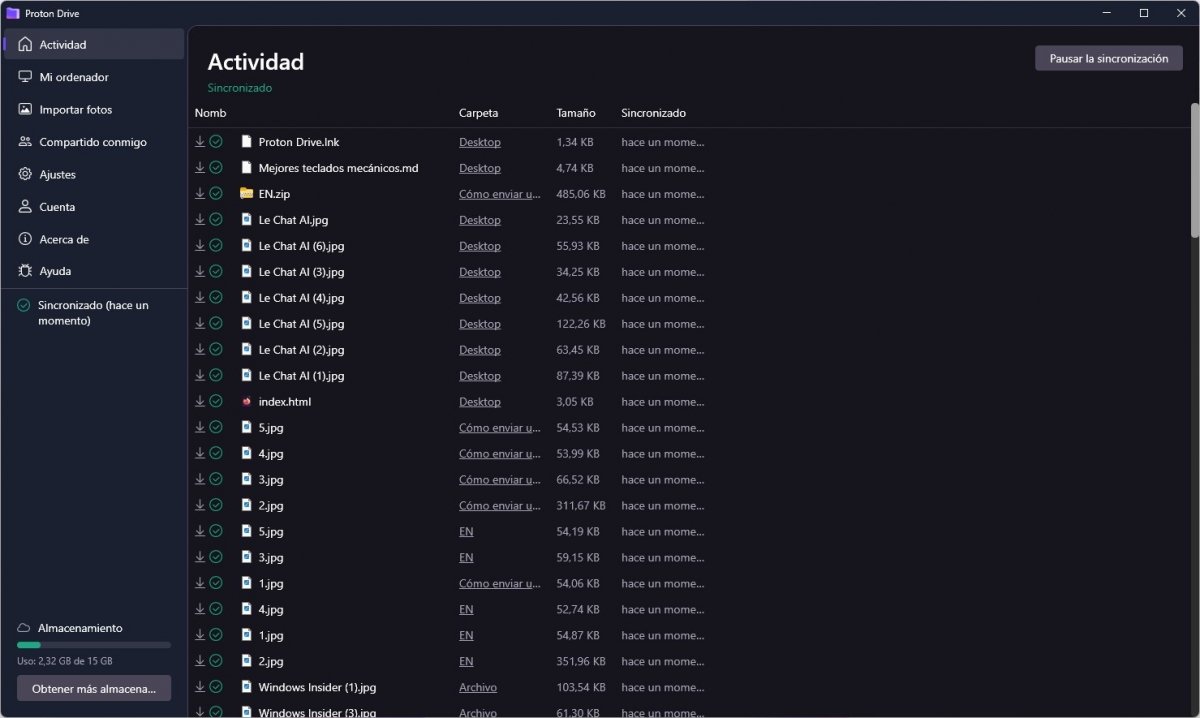1200x718 pixels.
Task: Click download arrow icon for Proton Drive.lnk
Action: pos(200,142)
